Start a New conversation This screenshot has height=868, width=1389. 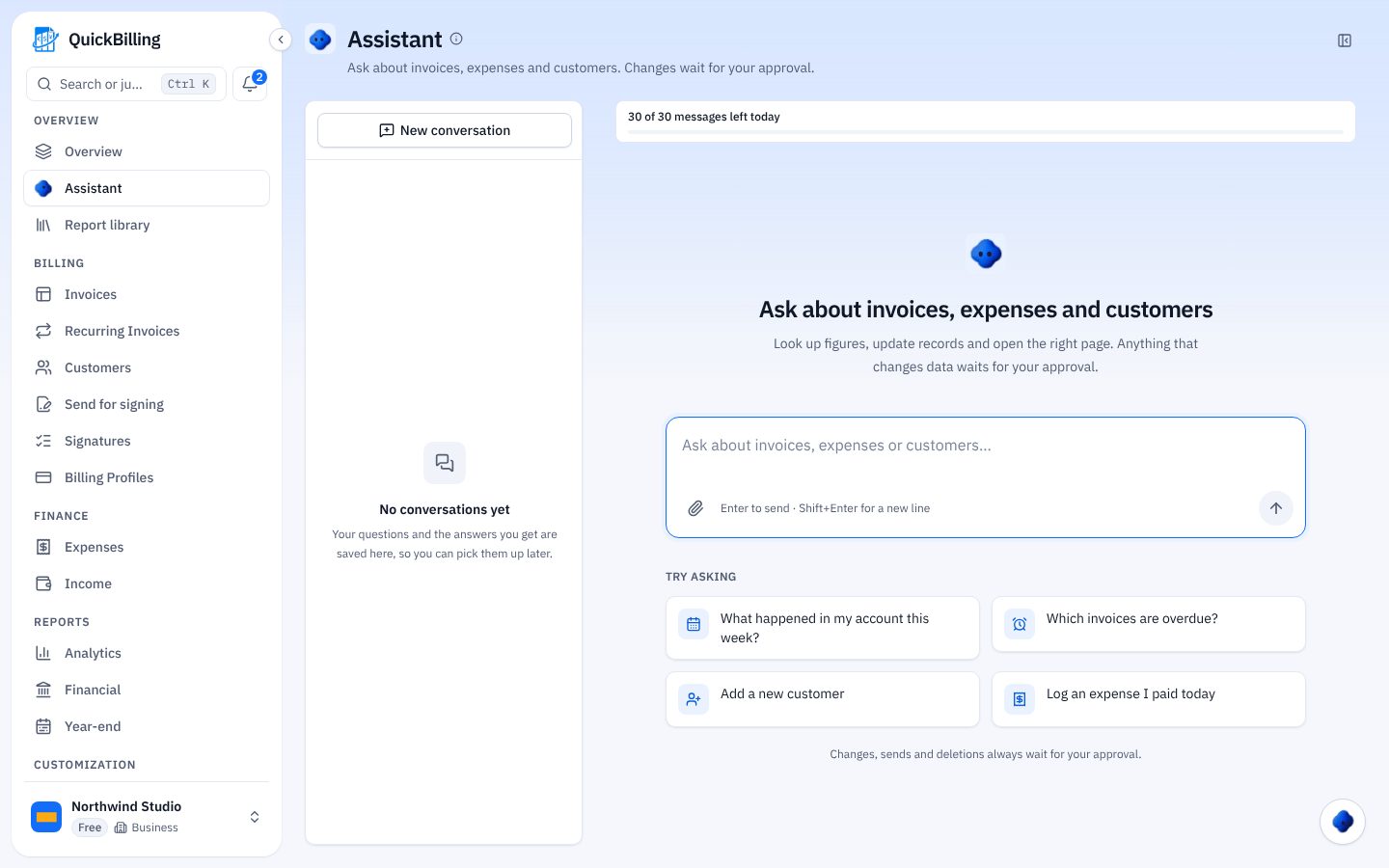coord(445,130)
